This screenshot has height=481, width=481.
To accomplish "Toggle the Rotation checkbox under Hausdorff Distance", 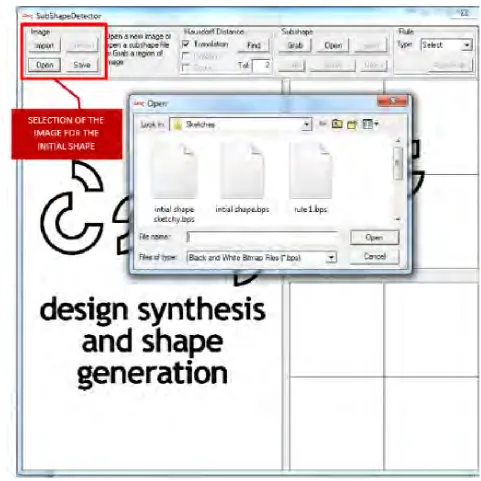I will tap(186, 56).
